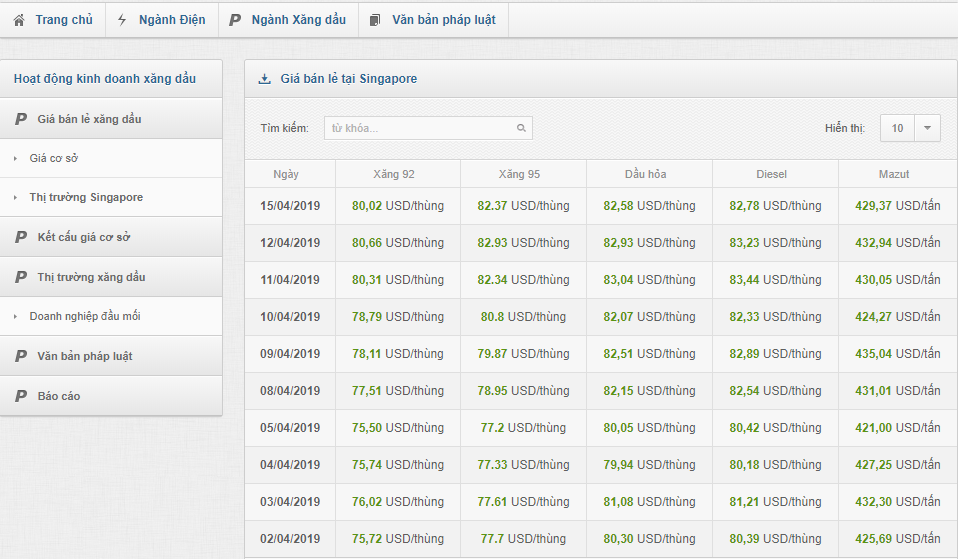This screenshot has width=958, height=559.
Task: Click the Giá bán lẻ tại Singapore title
Action: point(348,79)
